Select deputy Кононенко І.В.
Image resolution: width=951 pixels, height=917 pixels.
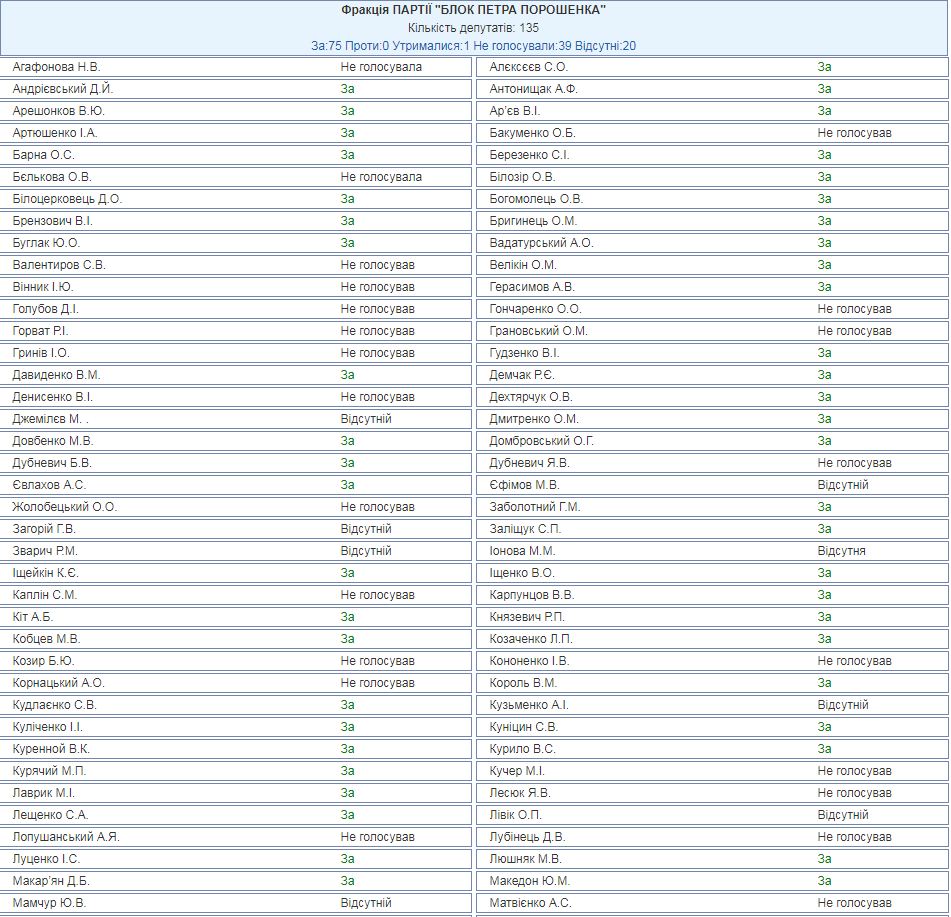click(529, 661)
